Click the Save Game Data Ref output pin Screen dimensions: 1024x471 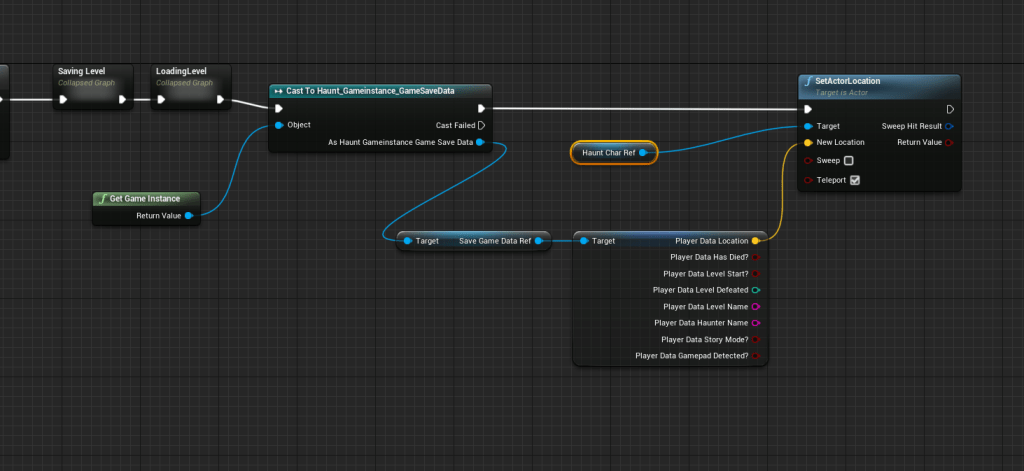pos(538,241)
